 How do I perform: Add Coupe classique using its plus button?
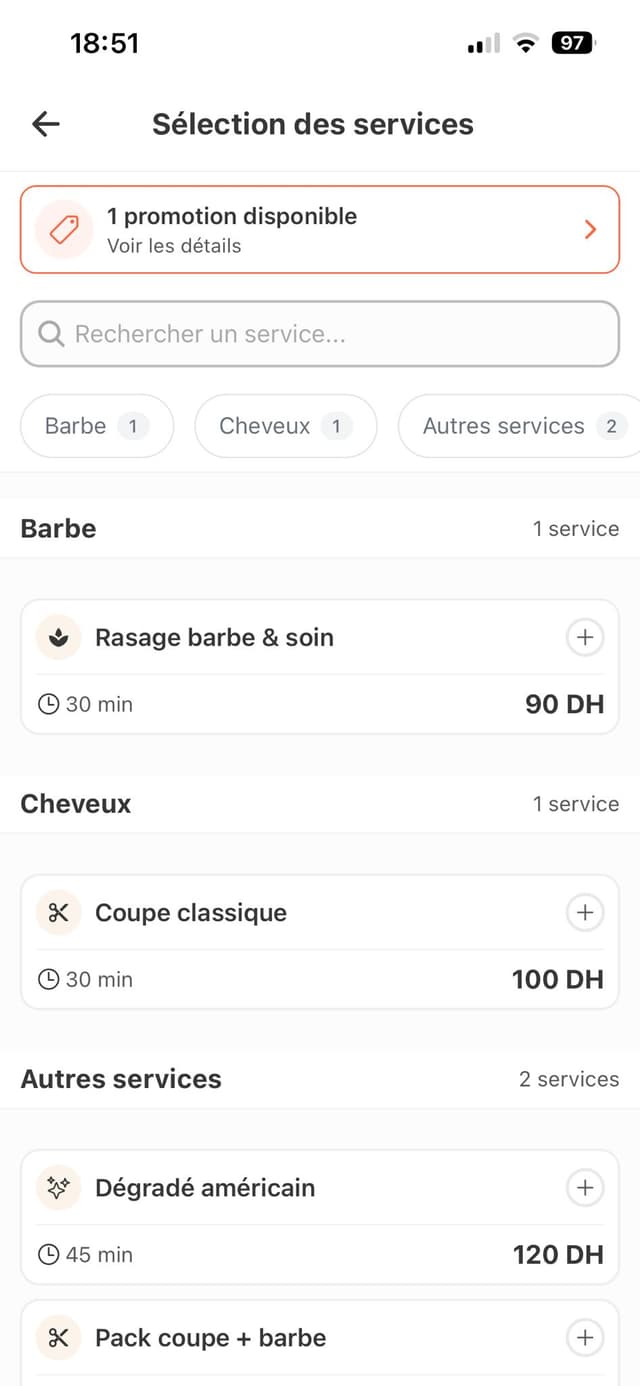585,912
